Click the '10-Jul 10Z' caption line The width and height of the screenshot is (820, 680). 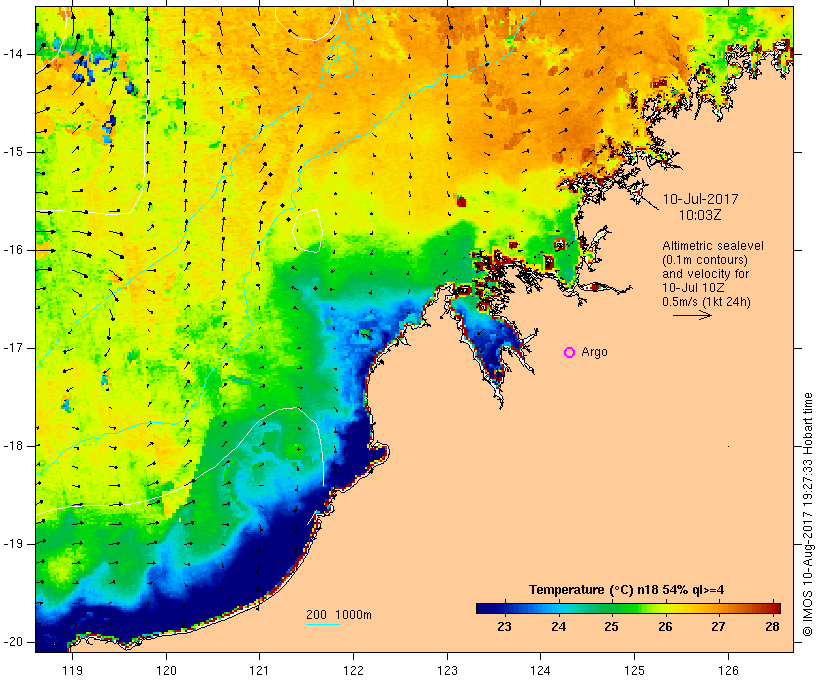point(693,288)
